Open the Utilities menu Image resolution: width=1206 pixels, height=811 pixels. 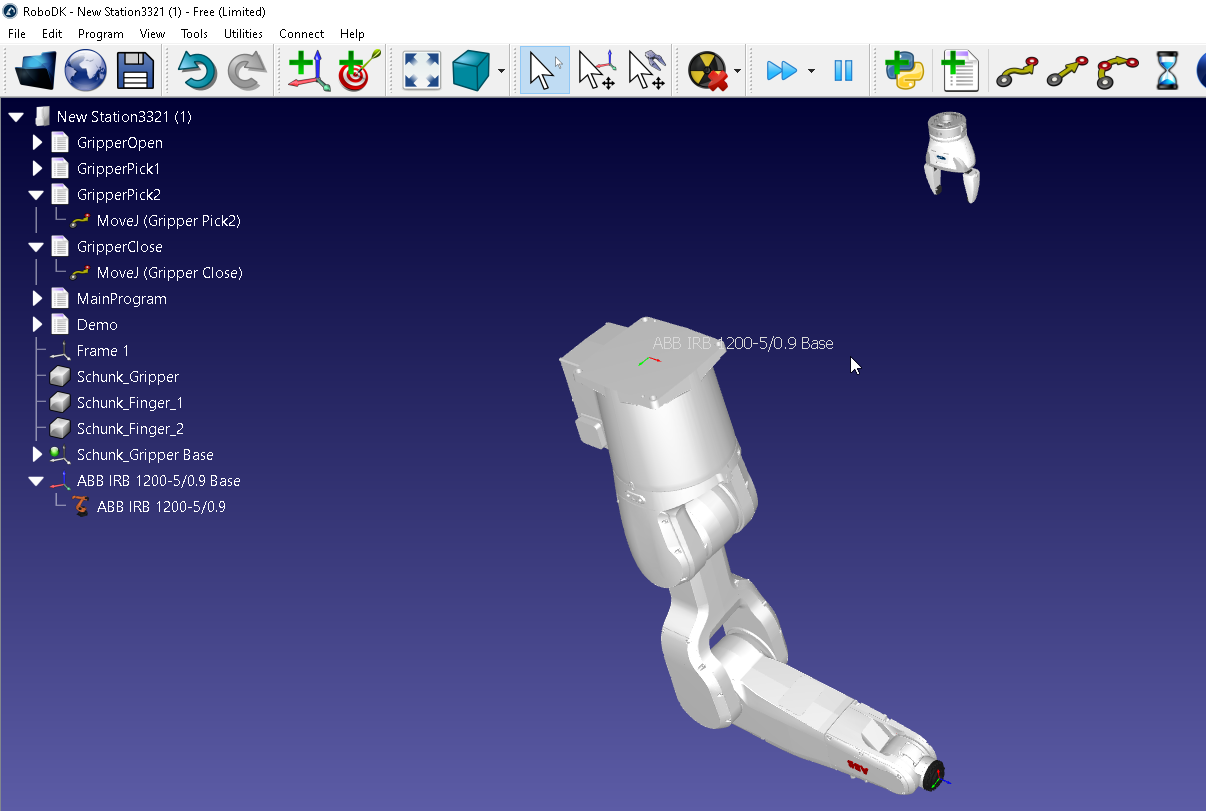point(243,33)
